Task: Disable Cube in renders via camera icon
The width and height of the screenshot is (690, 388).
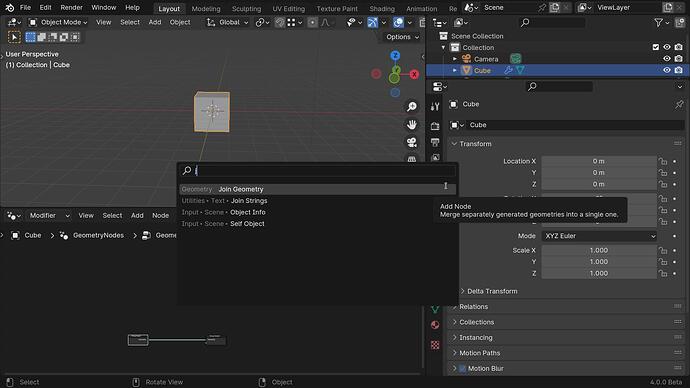Action: tap(679, 70)
